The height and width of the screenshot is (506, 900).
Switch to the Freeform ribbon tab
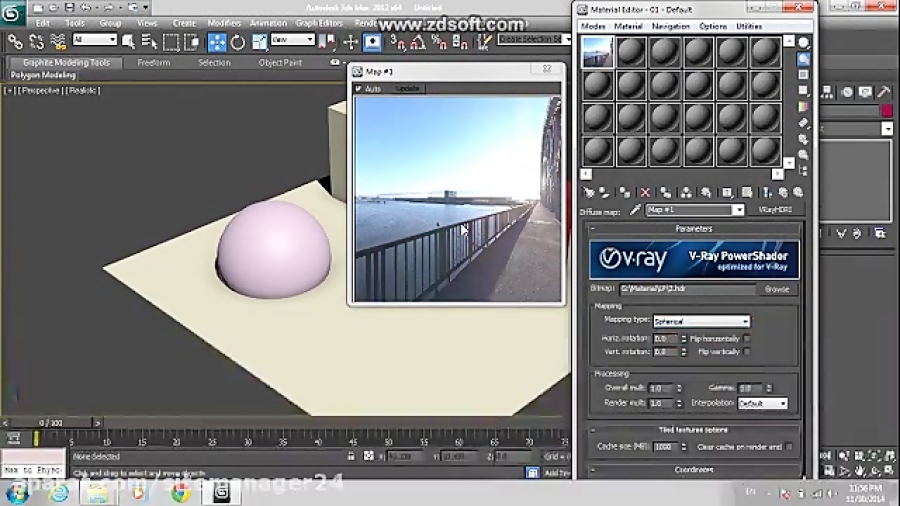click(154, 63)
